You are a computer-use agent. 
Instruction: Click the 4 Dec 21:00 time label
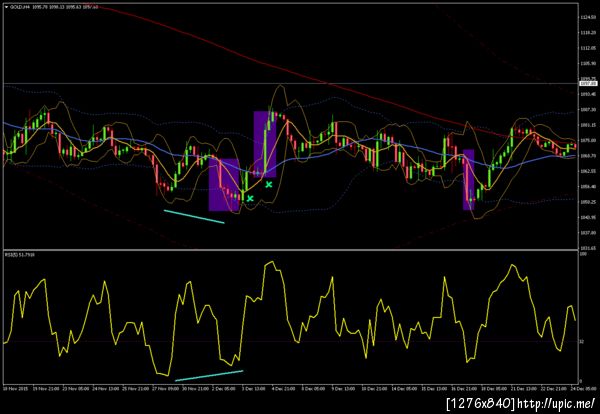pos(282,389)
